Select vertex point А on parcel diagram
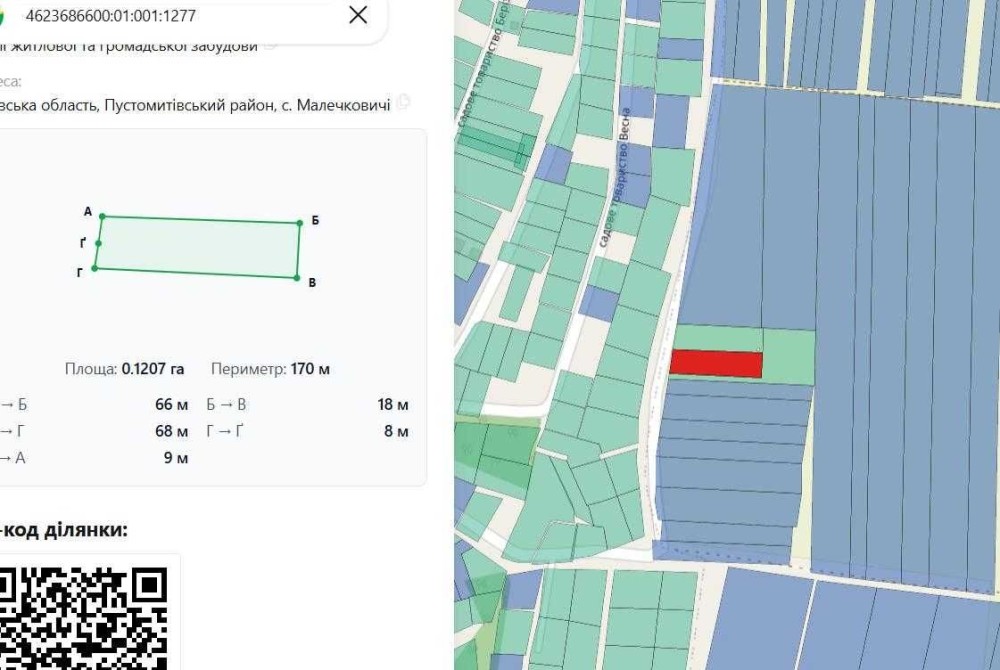The height and width of the screenshot is (670, 1000). pyautogui.click(x=102, y=217)
